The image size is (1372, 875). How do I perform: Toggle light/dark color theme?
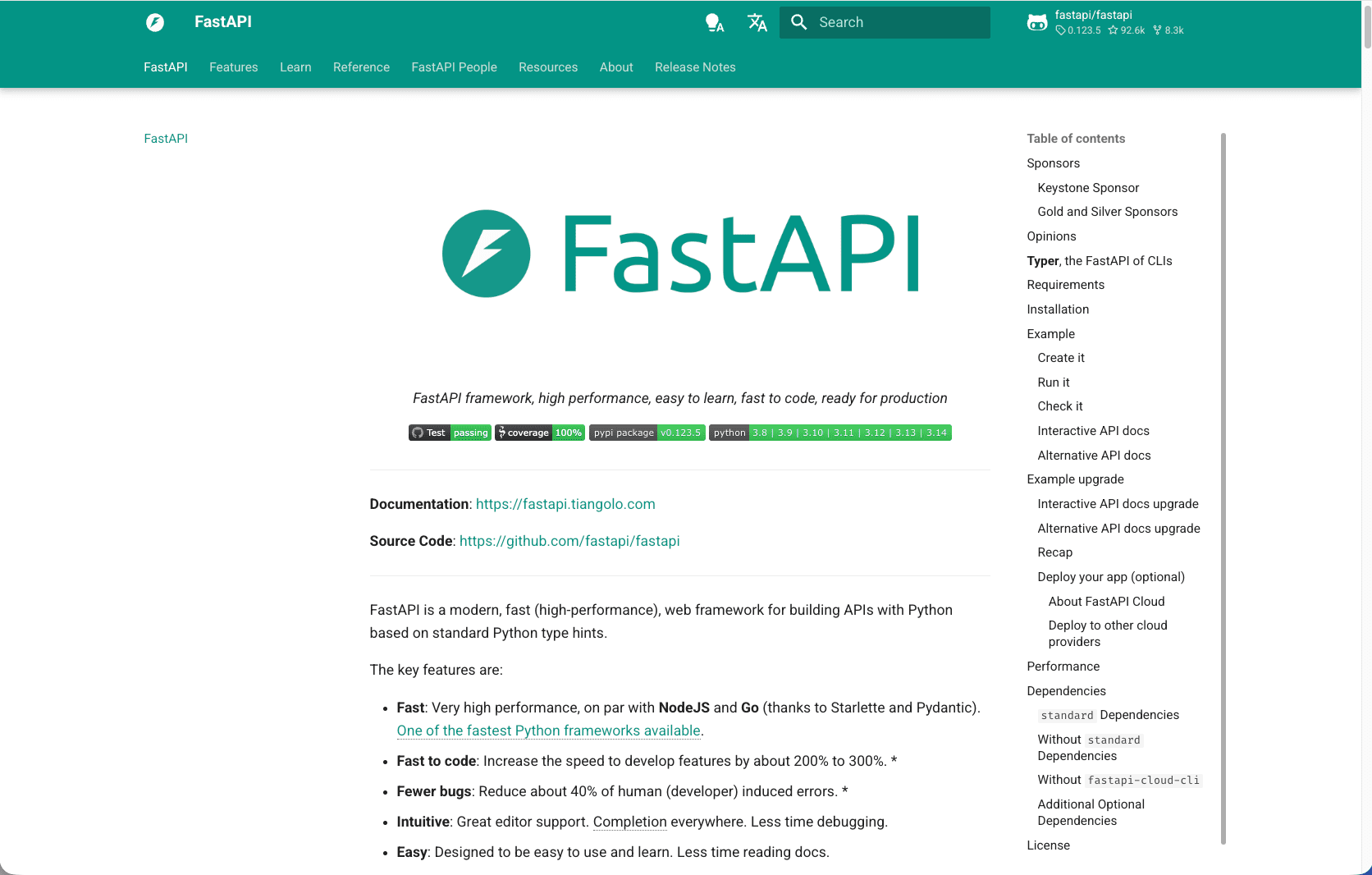coord(714,22)
